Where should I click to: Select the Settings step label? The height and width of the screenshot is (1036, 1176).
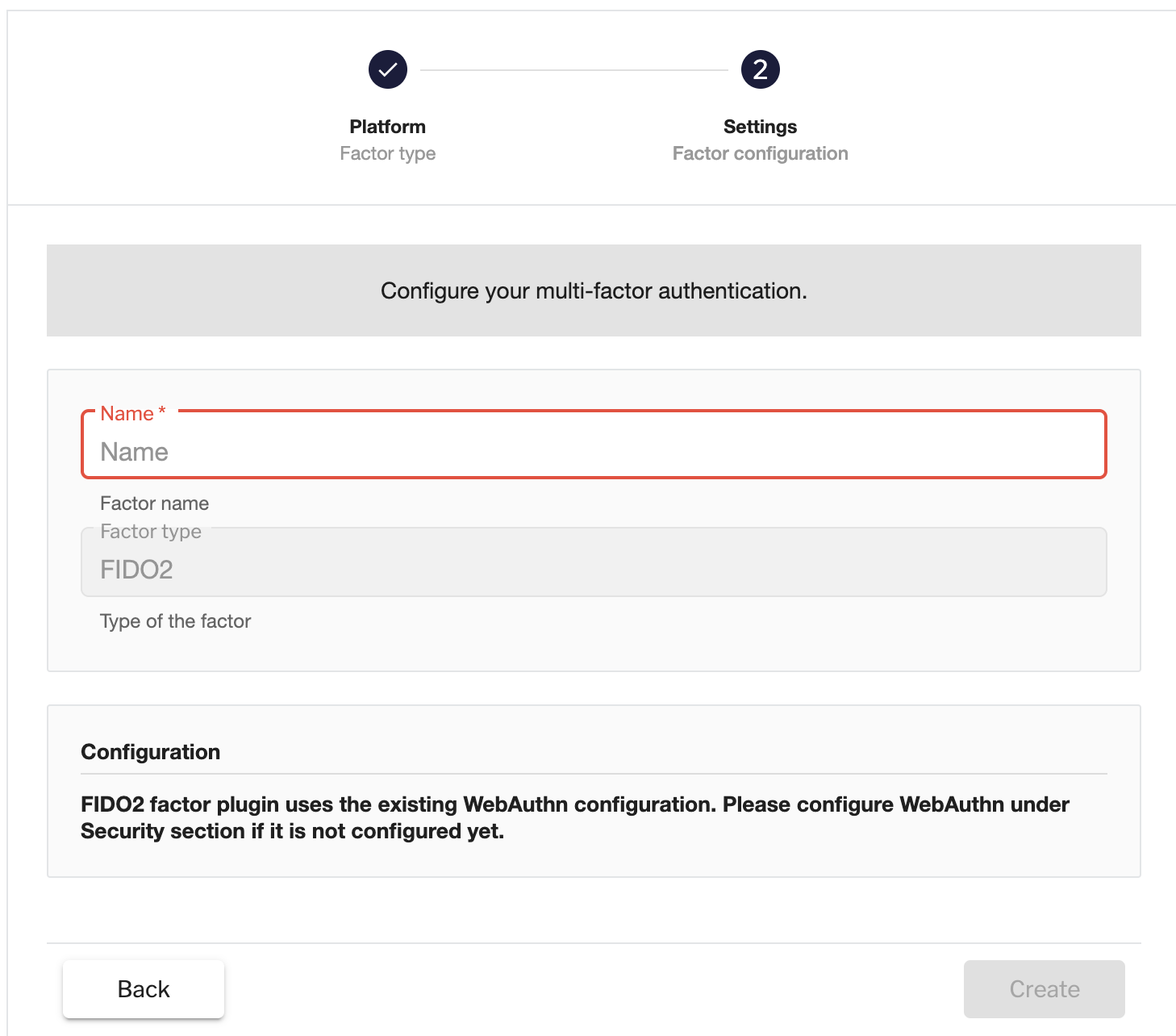(x=760, y=127)
